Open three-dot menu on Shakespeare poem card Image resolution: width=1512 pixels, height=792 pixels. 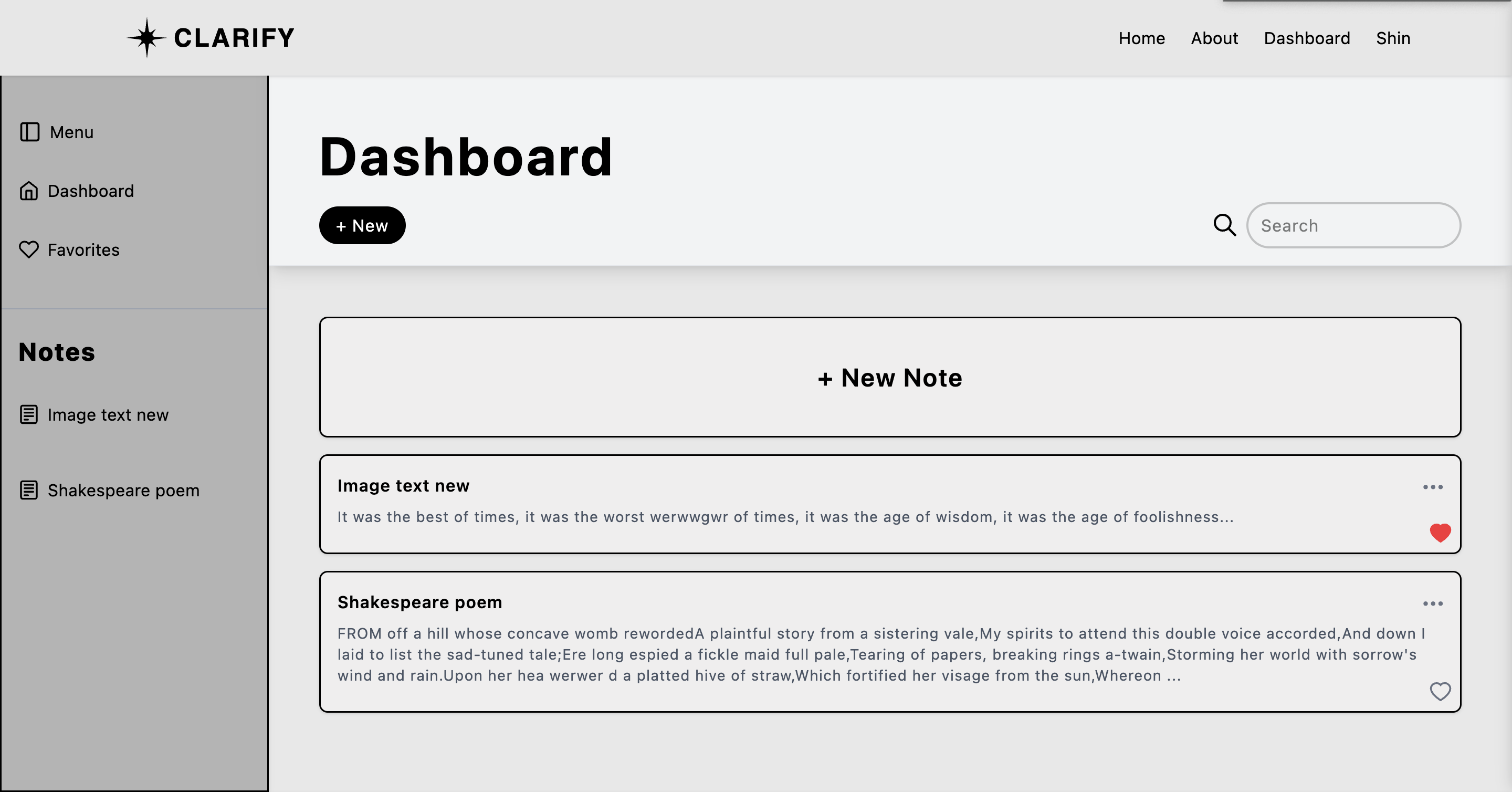click(x=1432, y=603)
